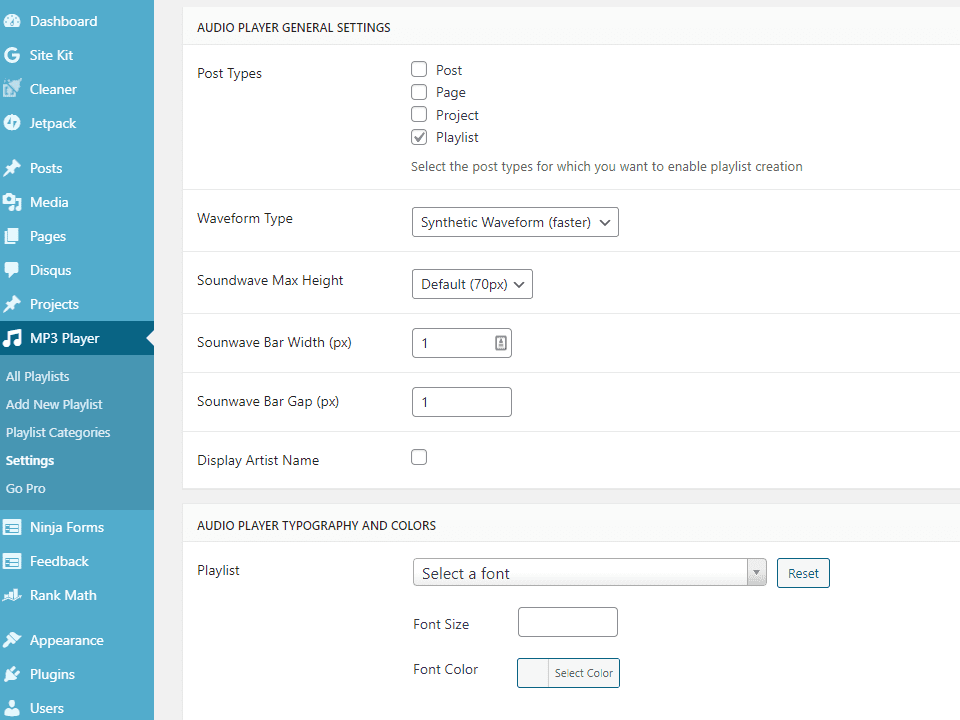Enable the Post post type checkbox

[419, 69]
